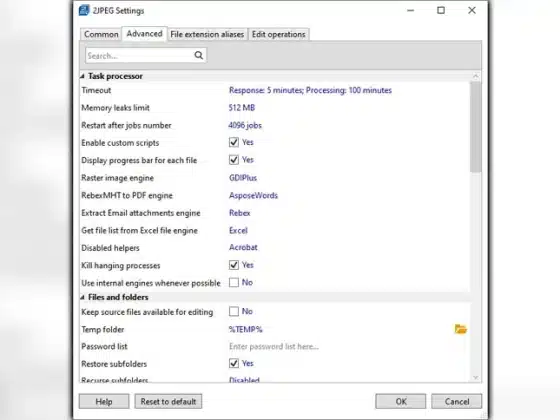Click the settings list vertical scrollbar thumb
Screen dimensions: 560x420
coord(475,127)
